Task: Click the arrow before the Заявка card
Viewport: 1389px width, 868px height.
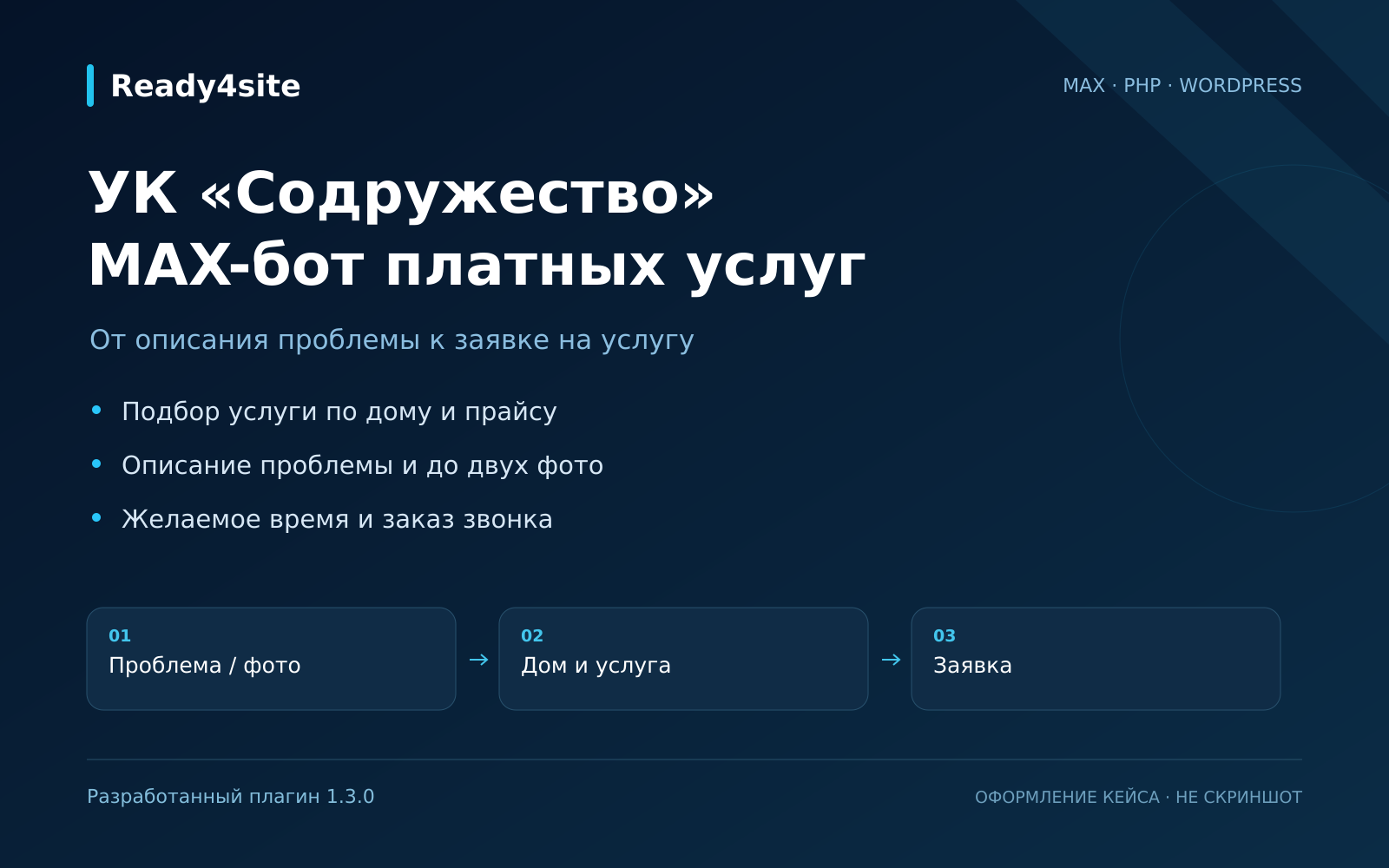Action: tap(891, 660)
